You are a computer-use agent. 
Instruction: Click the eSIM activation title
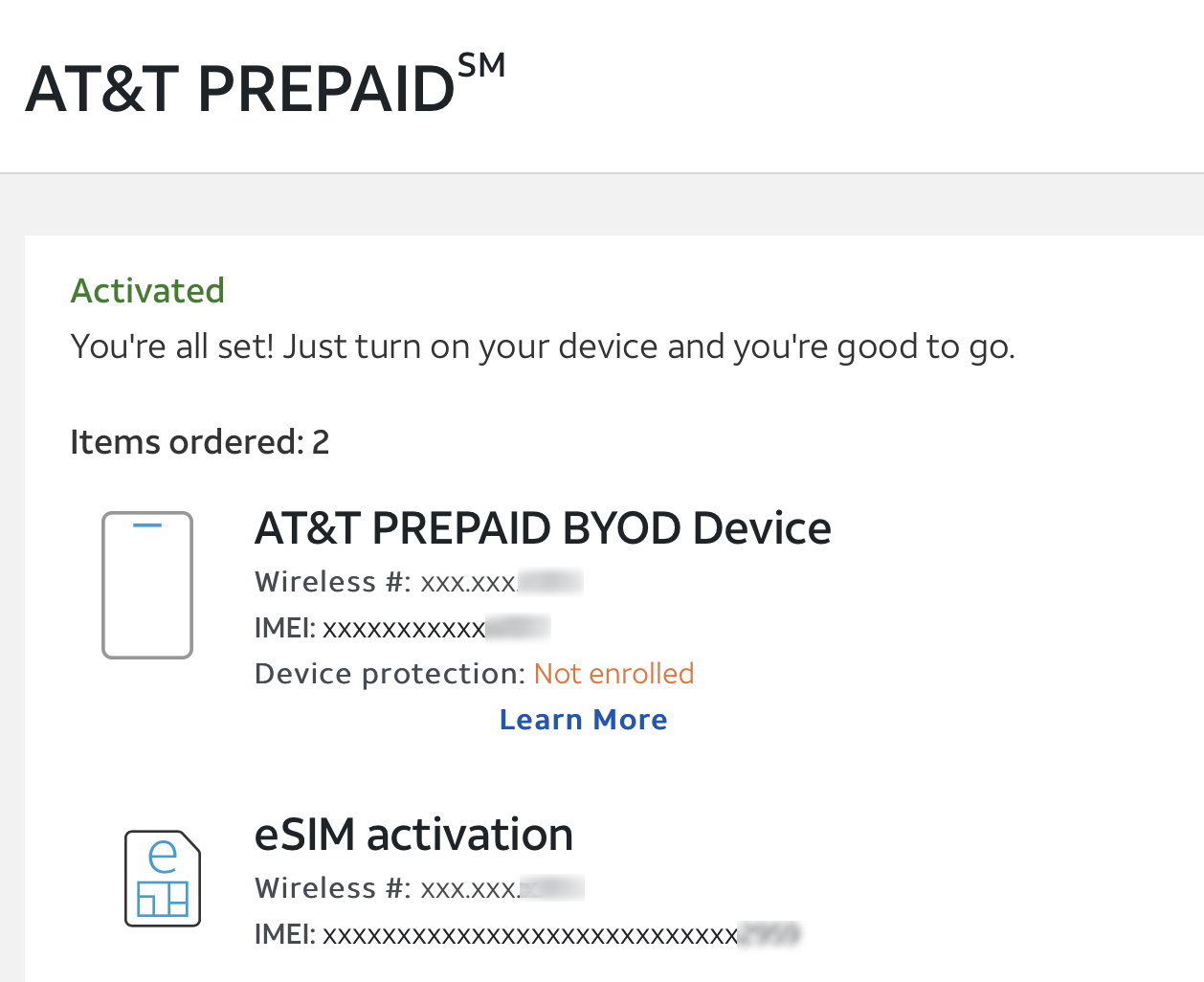413,835
